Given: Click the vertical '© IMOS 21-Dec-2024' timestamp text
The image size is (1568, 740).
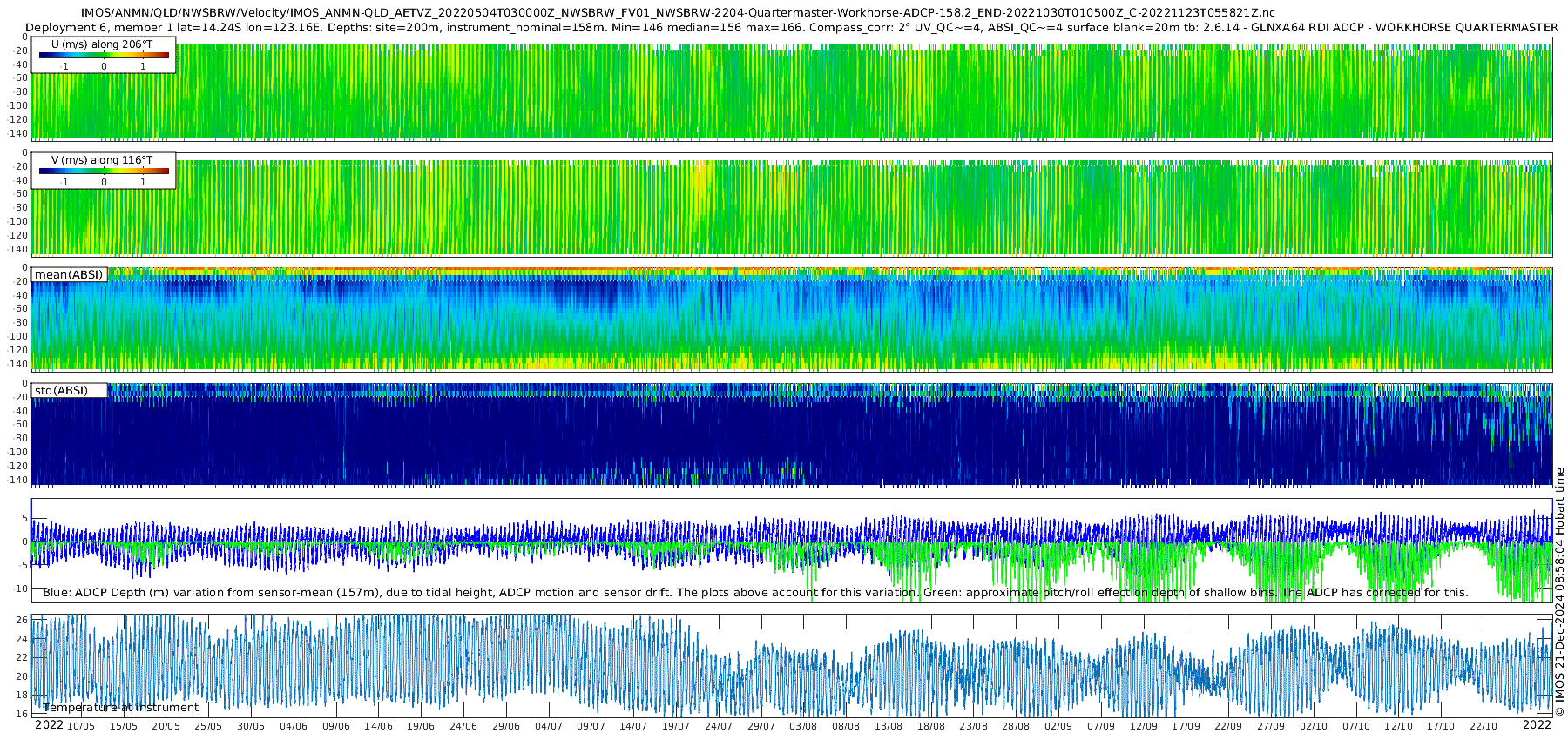Looking at the screenshot, I should (x=1560, y=592).
